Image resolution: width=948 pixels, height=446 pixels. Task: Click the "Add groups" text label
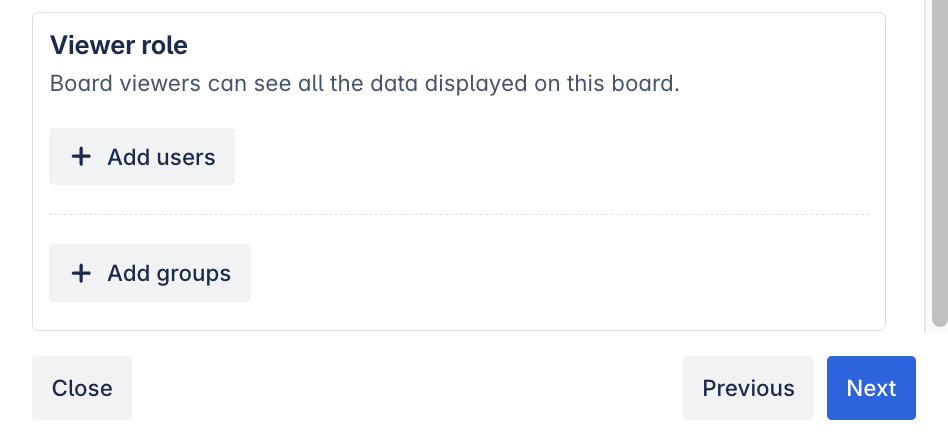pos(169,273)
